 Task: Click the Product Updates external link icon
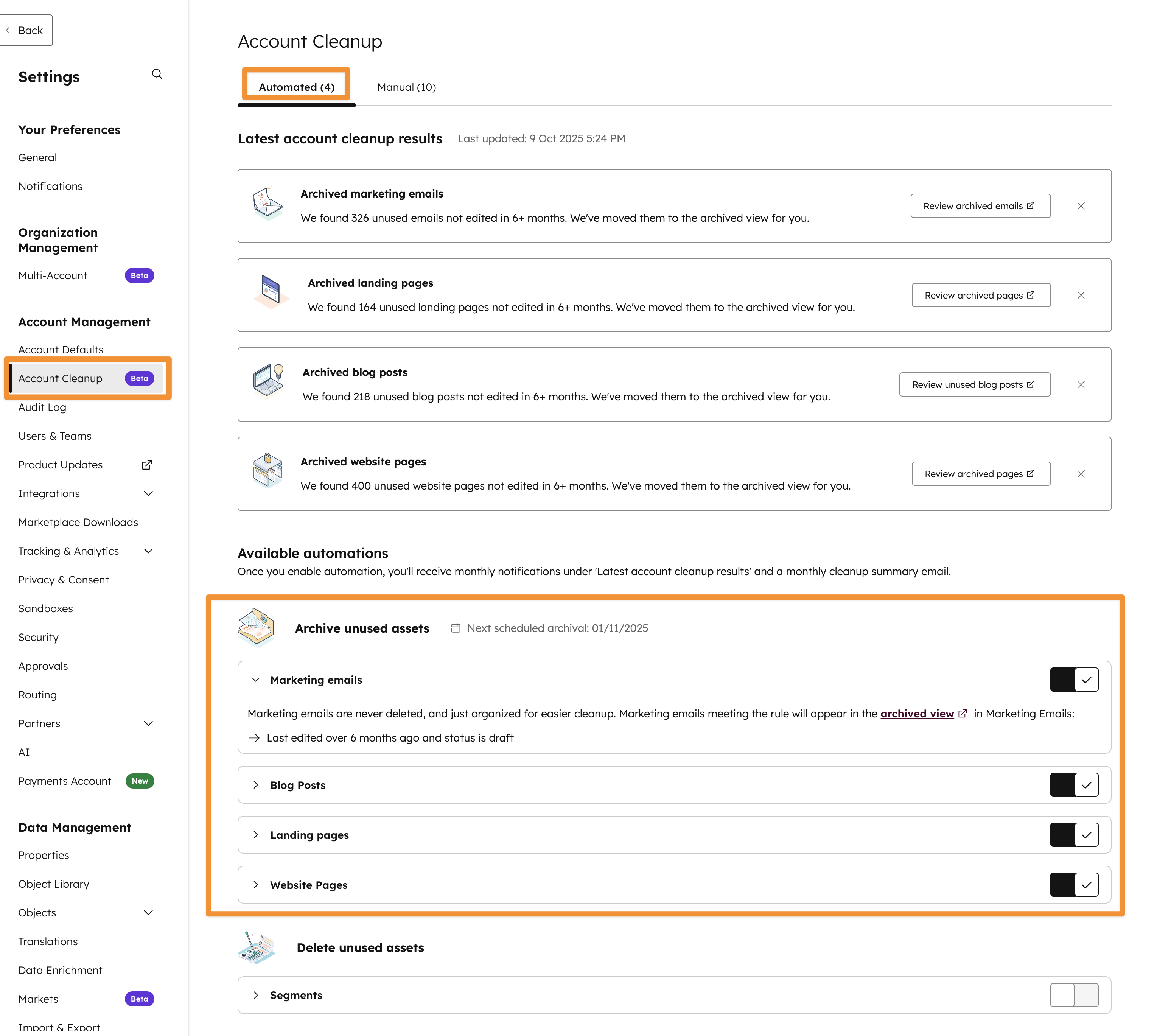click(x=147, y=465)
